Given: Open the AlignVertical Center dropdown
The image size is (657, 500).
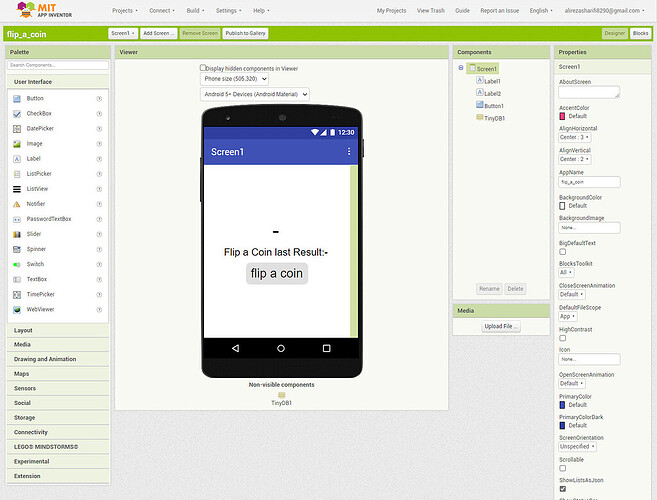Looking at the screenshot, I should (x=574, y=159).
